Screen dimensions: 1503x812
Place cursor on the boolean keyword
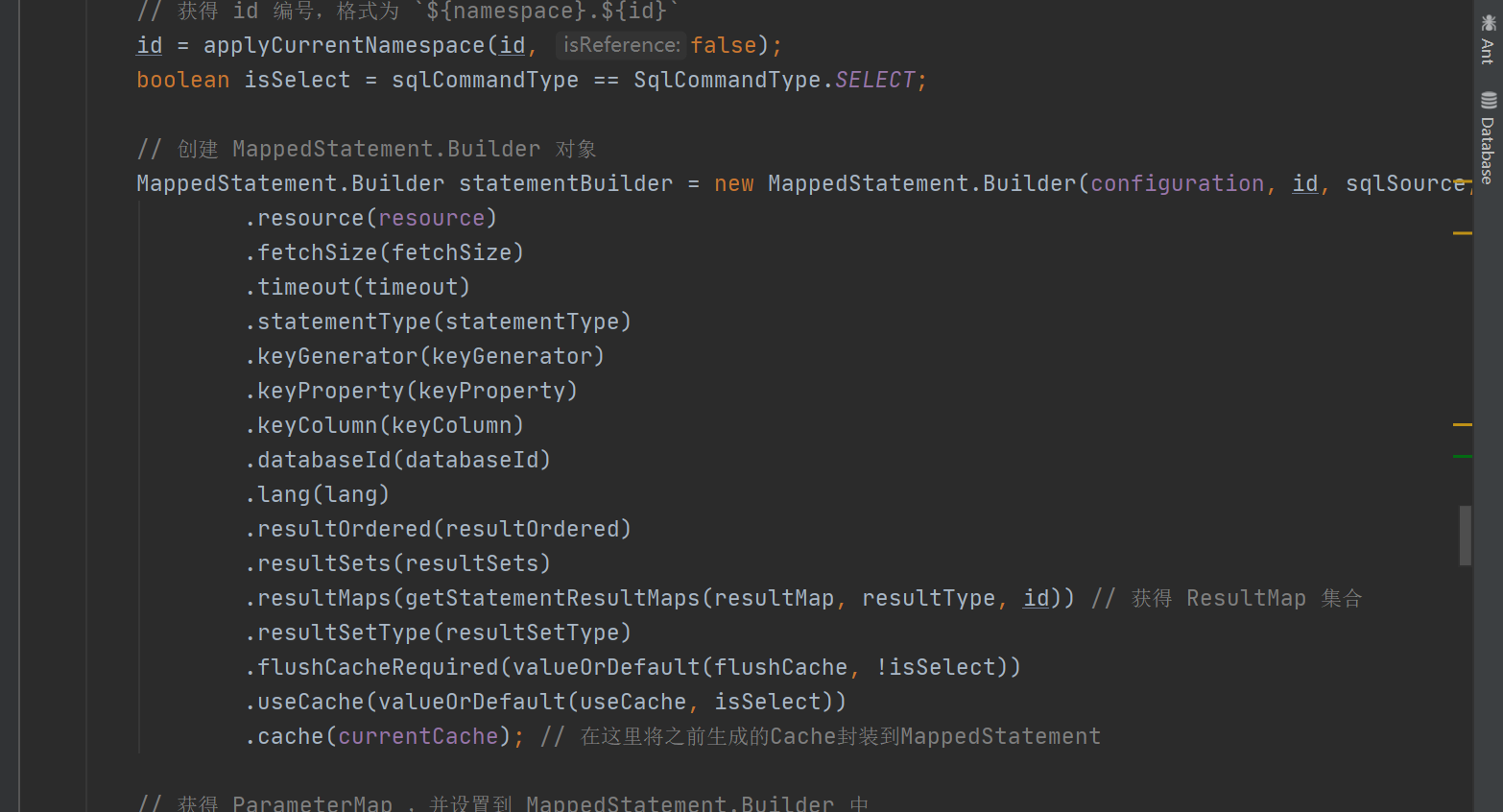[x=182, y=80]
